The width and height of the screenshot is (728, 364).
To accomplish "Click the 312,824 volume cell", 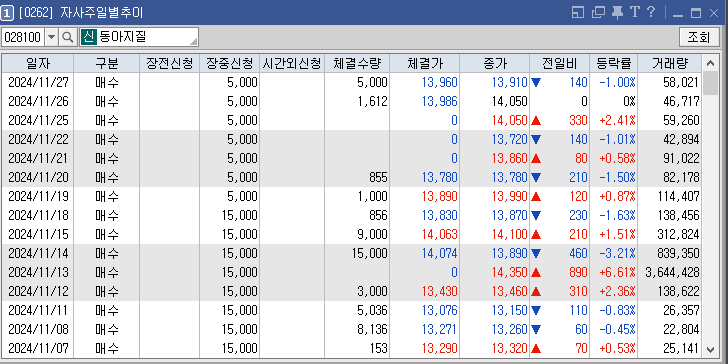I will click(670, 234).
